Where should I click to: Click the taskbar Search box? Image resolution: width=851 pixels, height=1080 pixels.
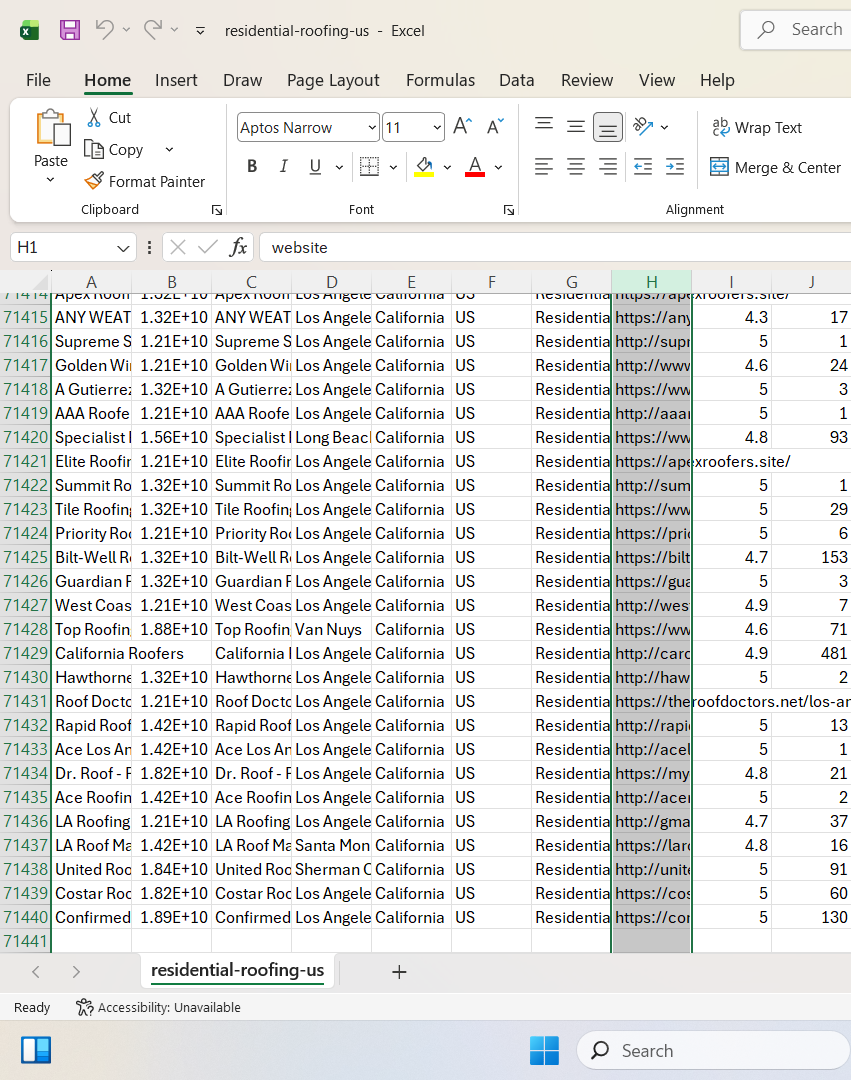[x=714, y=1050]
